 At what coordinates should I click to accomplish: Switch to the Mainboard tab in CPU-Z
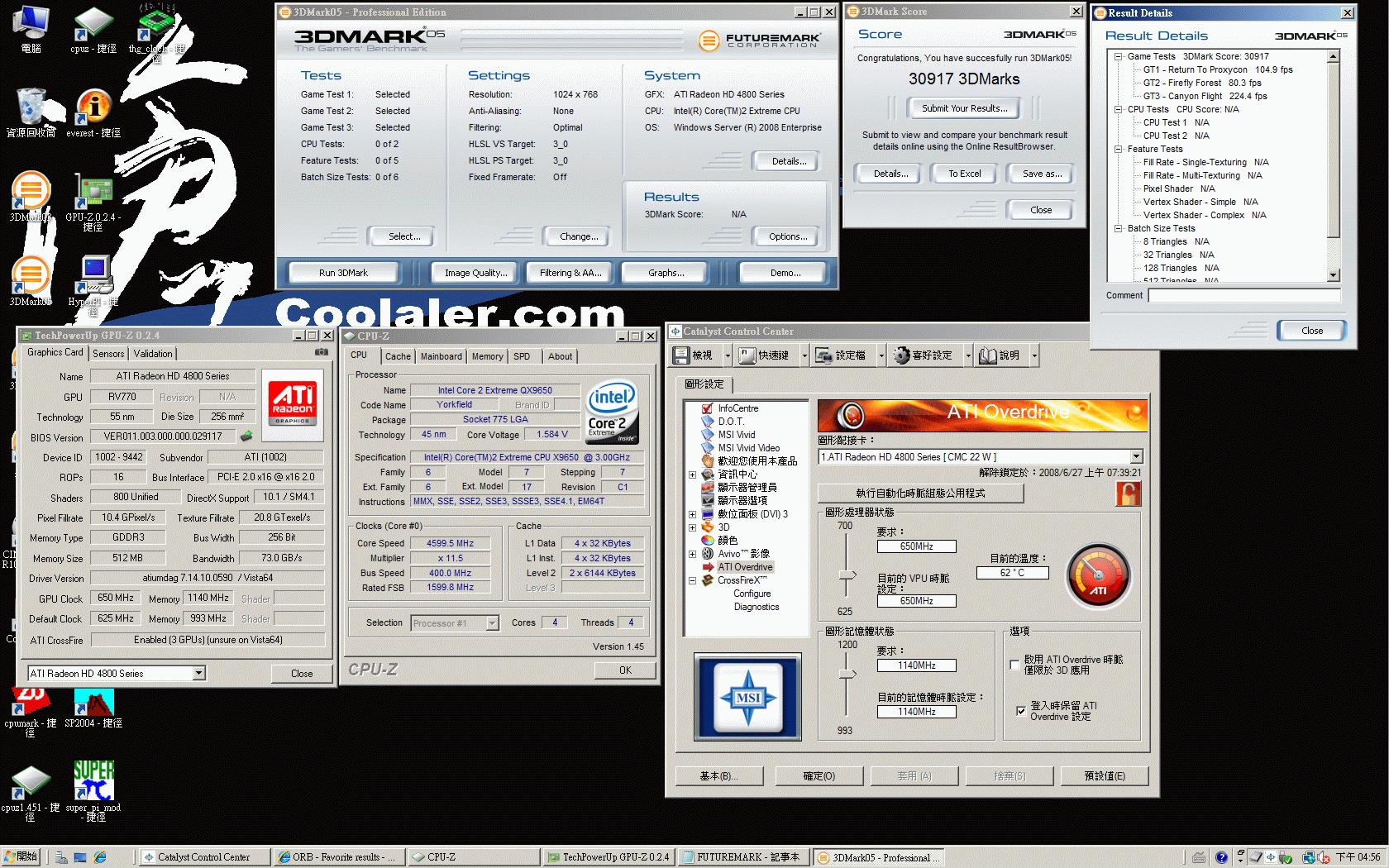pyautogui.click(x=441, y=356)
